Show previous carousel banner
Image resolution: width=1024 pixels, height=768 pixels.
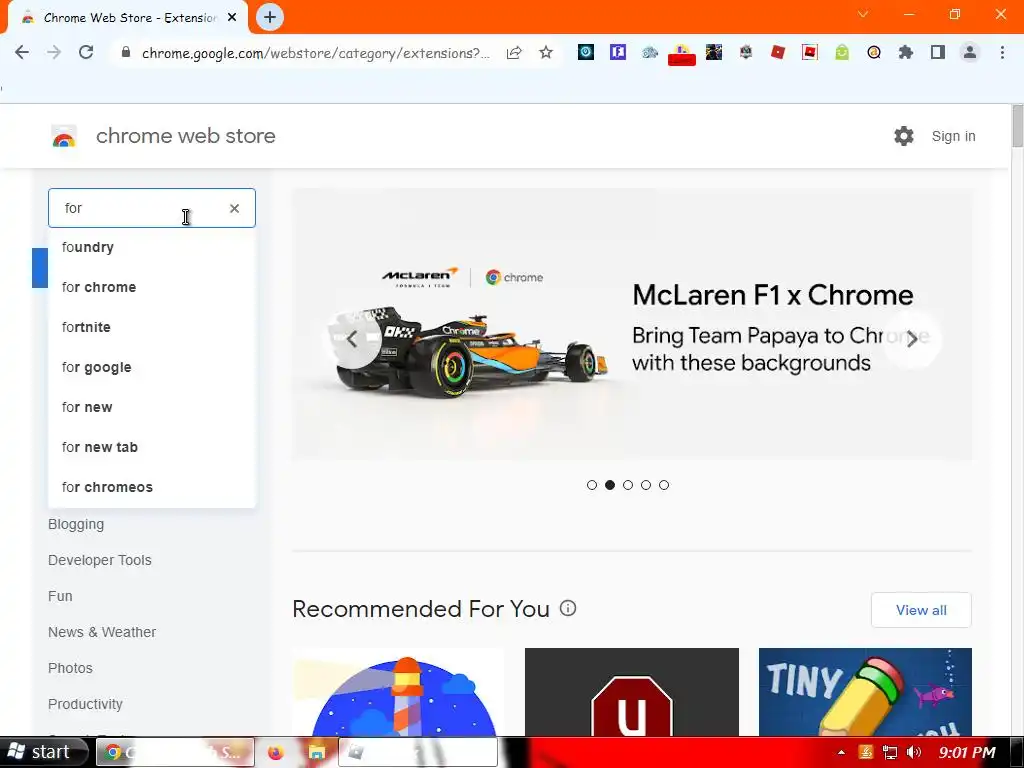(x=353, y=339)
